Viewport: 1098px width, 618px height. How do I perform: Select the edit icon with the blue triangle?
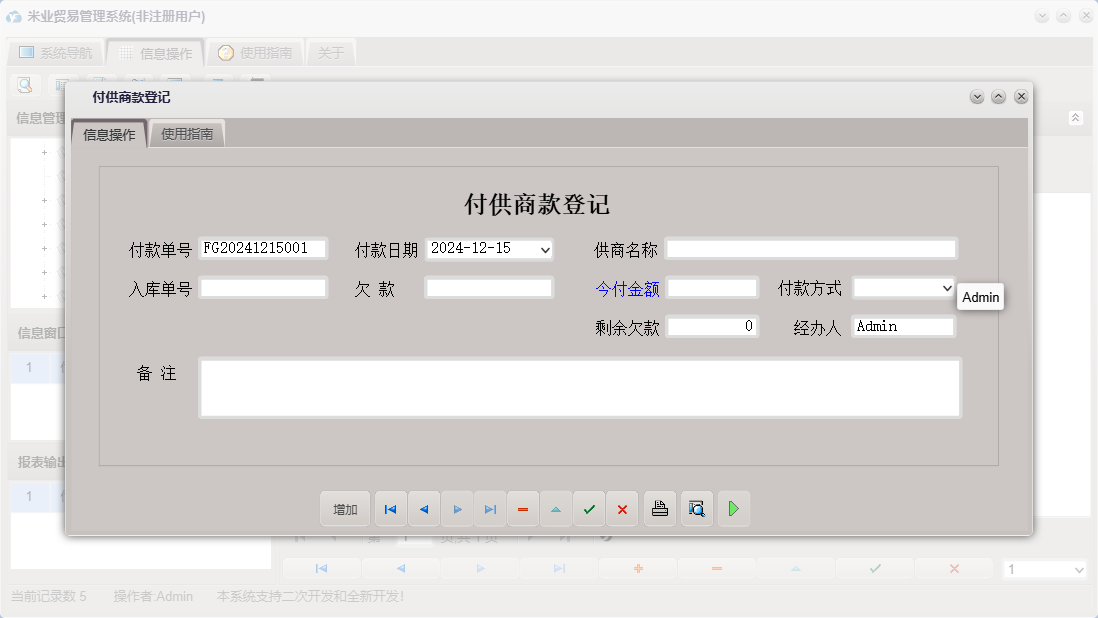556,509
